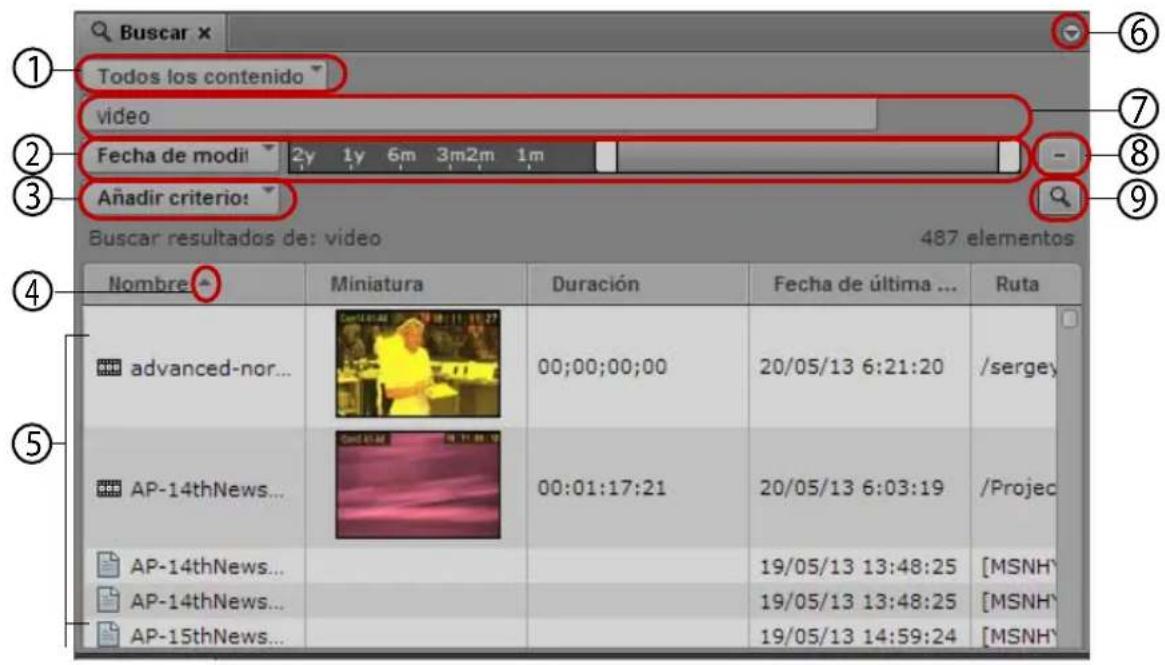Screen dimensions: 1165x665
Task: Click the 1m mark on date slider
Action: [530, 155]
